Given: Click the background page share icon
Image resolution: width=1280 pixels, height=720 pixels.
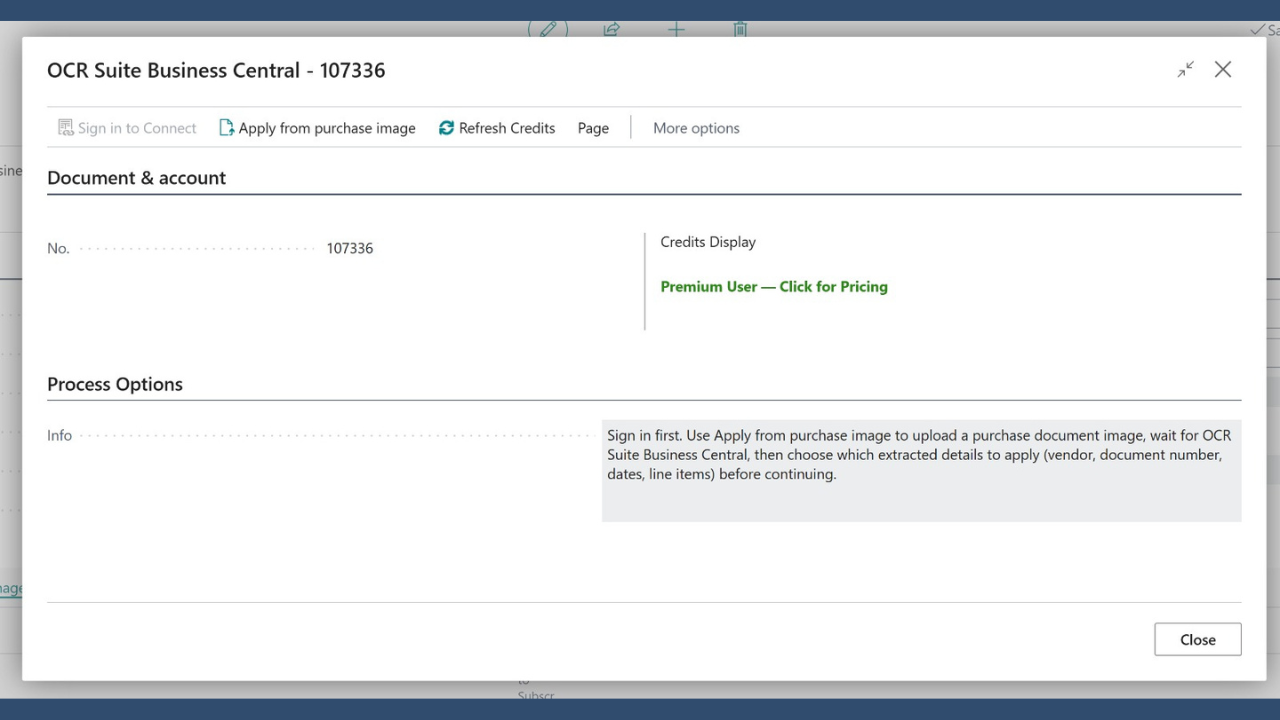Looking at the screenshot, I should (x=612, y=29).
